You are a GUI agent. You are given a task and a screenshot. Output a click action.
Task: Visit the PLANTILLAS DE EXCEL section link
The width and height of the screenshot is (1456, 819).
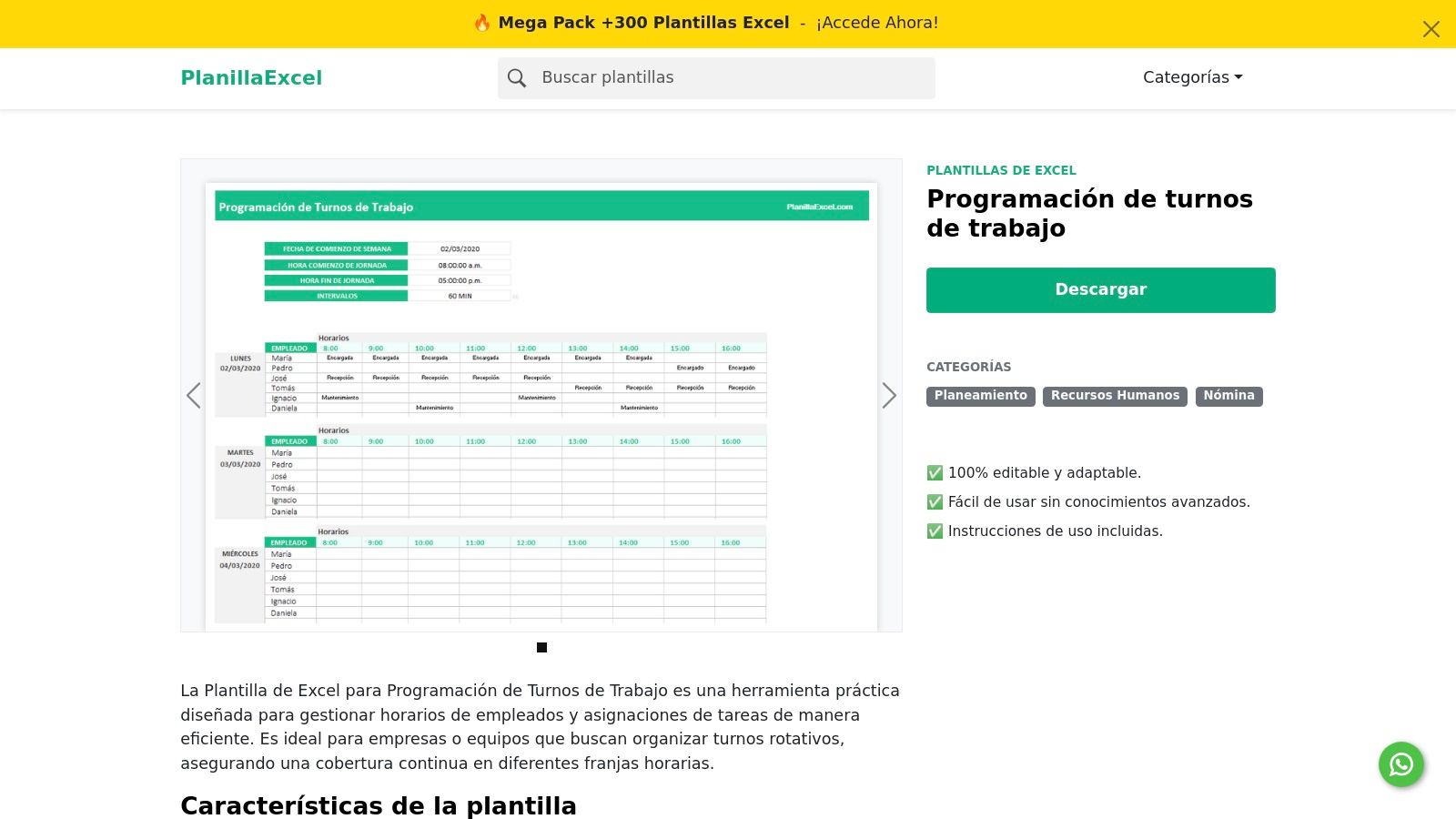[x=1001, y=170]
